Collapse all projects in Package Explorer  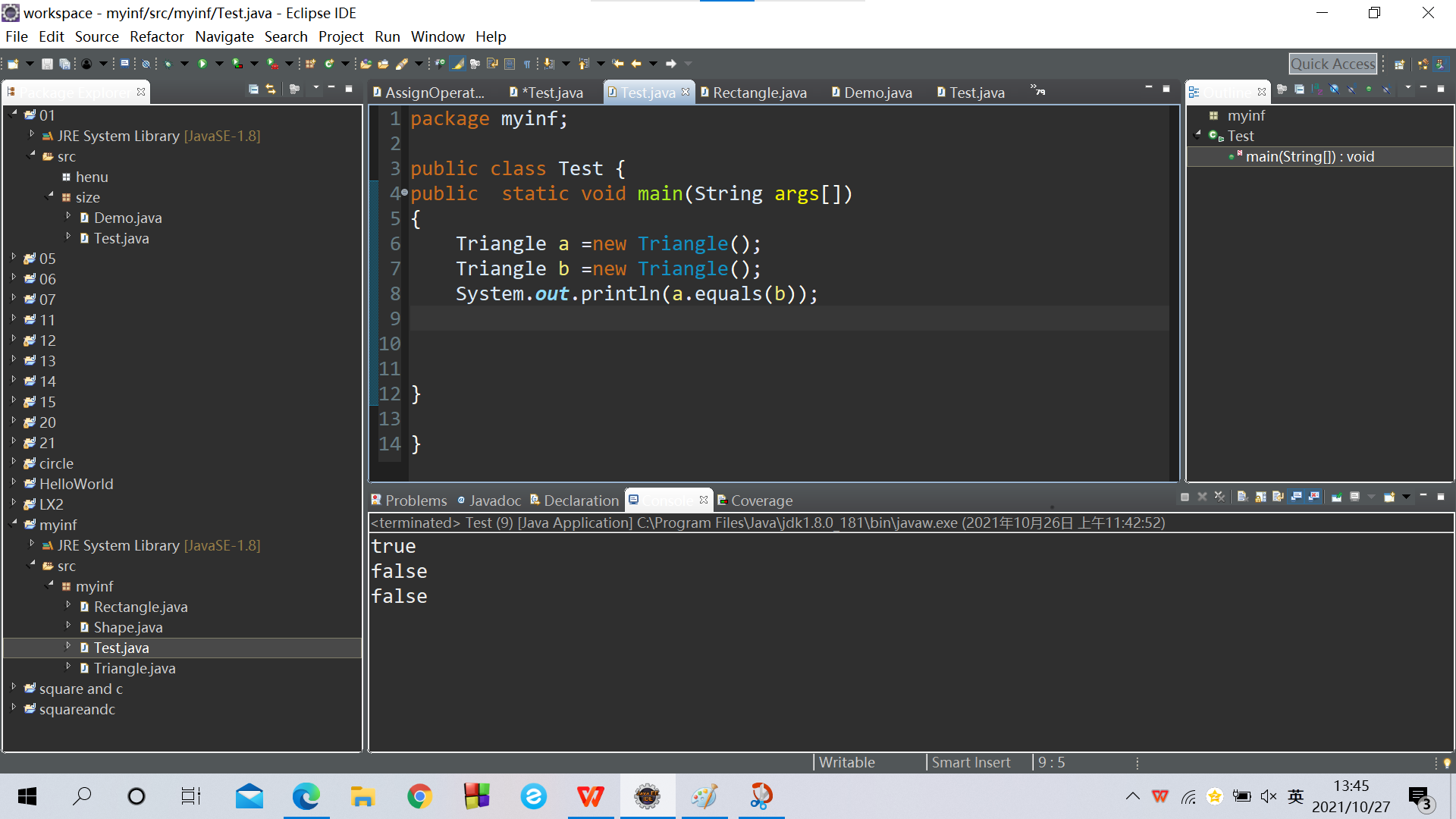tap(254, 89)
